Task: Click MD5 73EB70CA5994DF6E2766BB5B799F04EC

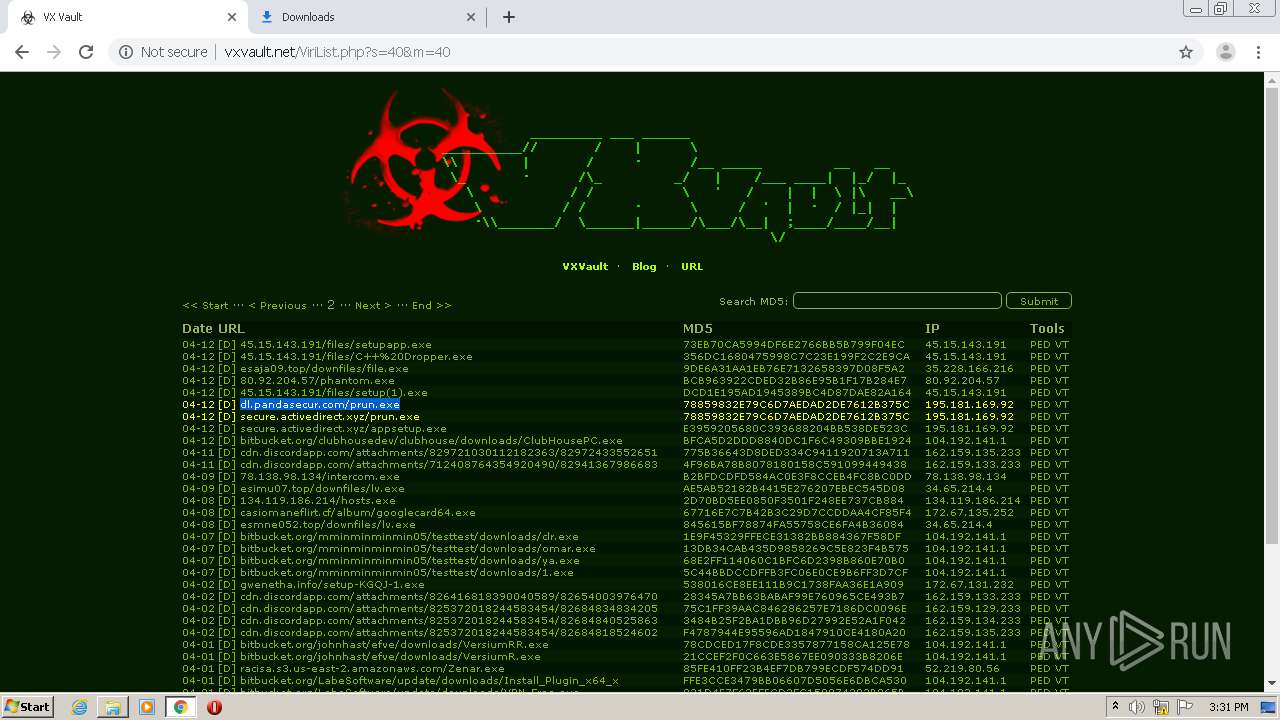Action: (x=794, y=345)
